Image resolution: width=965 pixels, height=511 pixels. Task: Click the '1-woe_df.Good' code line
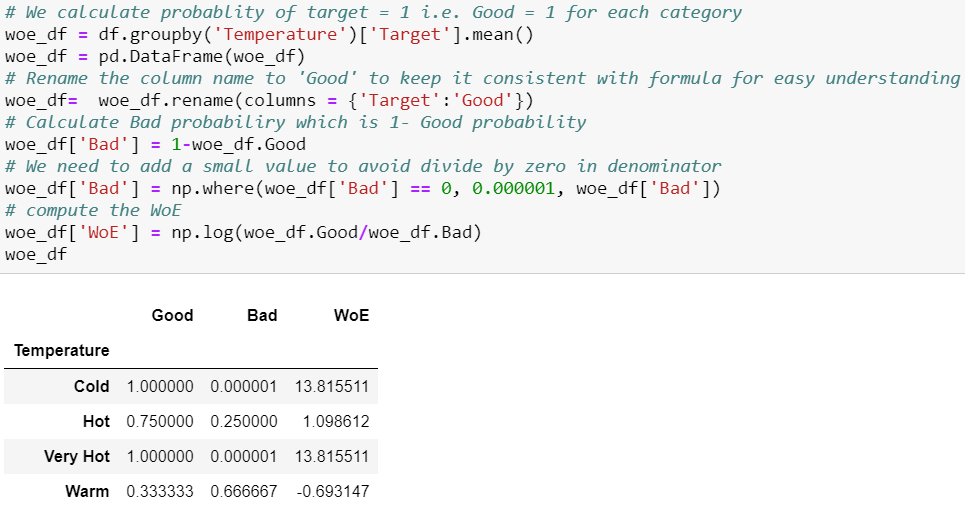click(x=155, y=145)
